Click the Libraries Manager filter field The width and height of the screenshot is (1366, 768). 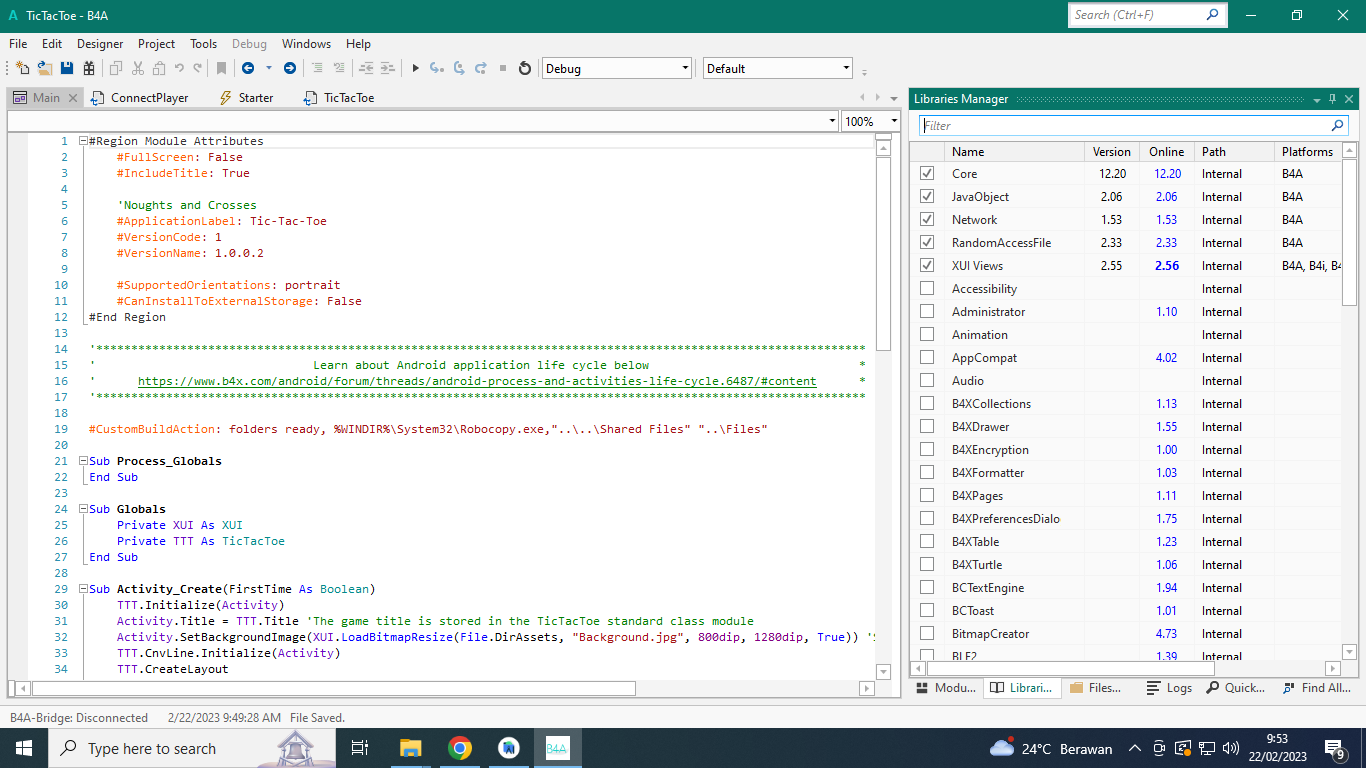(x=1125, y=126)
